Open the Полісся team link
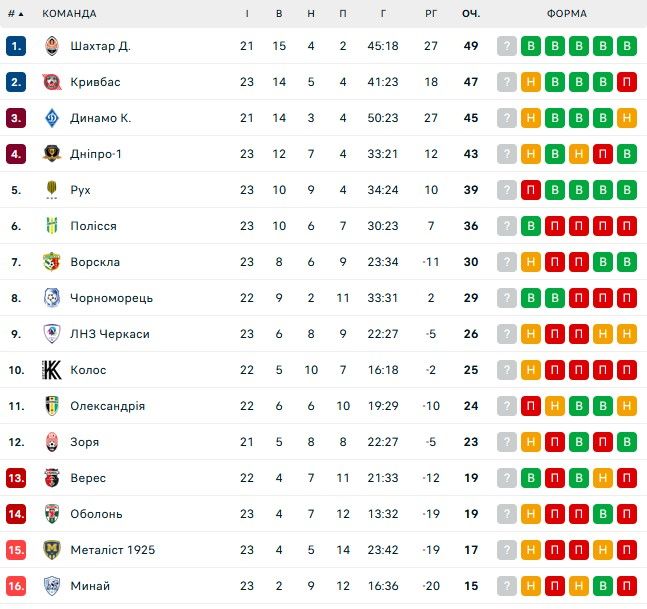This screenshot has width=647, height=609. pos(93,226)
